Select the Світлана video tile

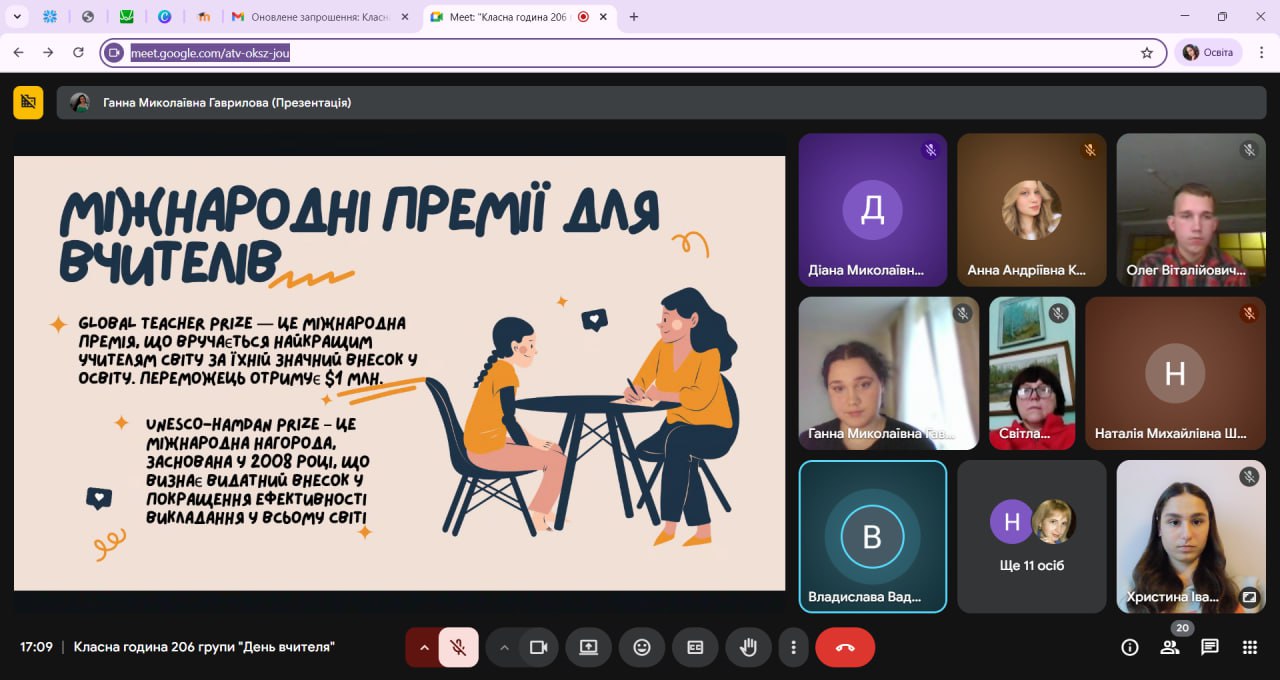(x=1032, y=373)
